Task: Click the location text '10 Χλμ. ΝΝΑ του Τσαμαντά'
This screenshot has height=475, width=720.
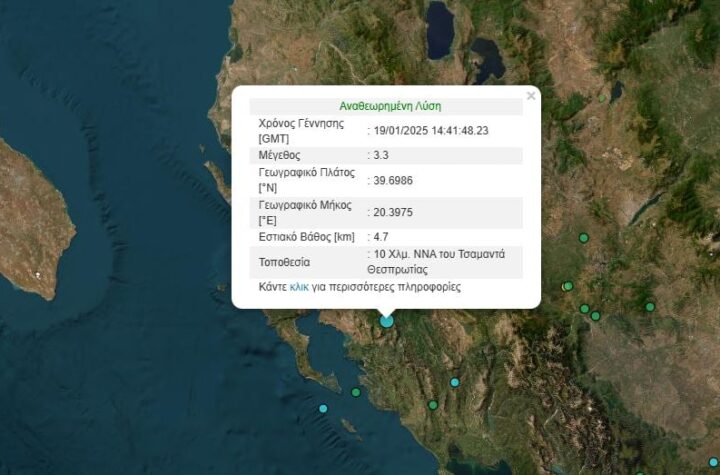Action: (444, 255)
